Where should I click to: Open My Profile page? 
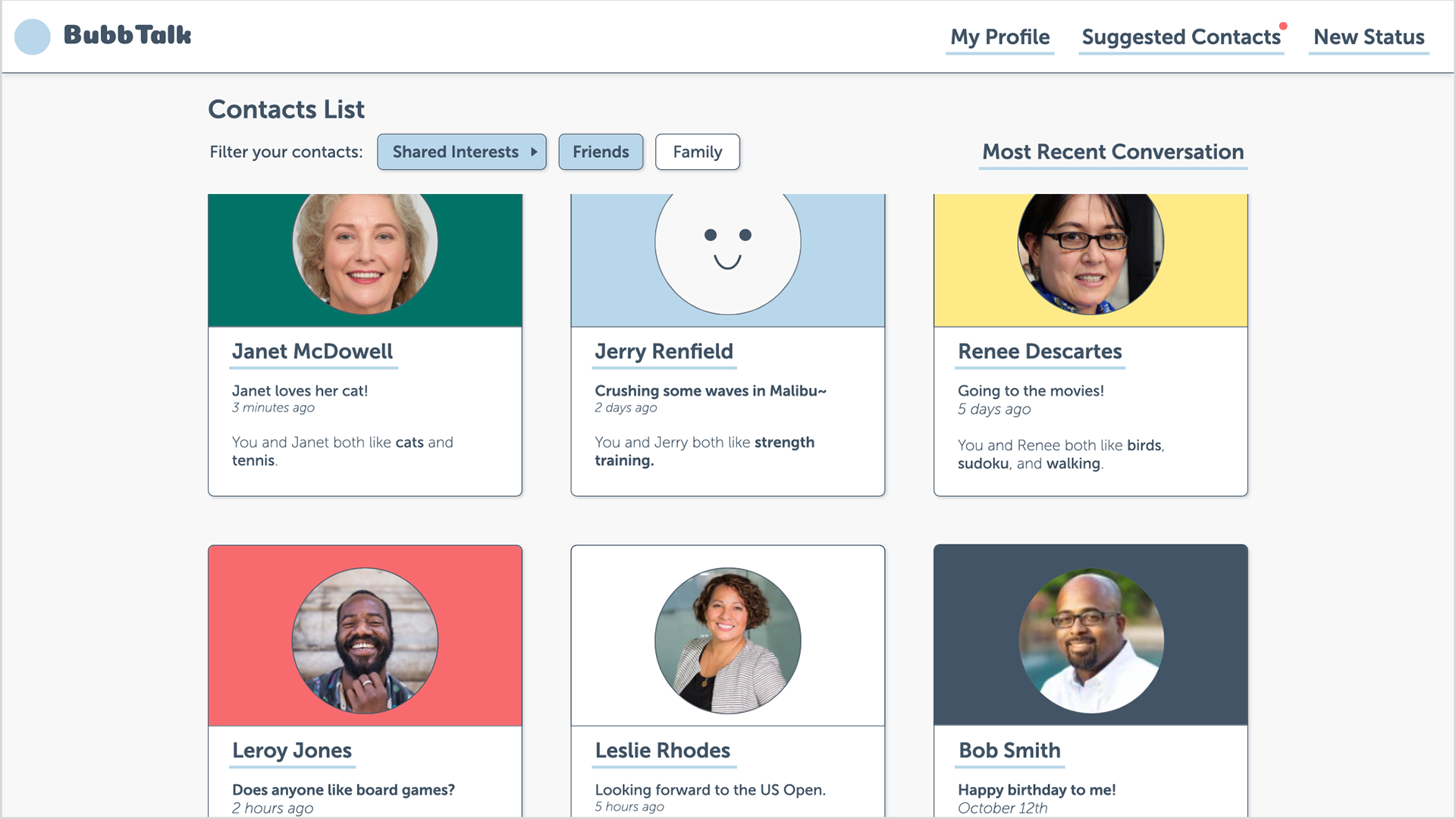point(999,37)
